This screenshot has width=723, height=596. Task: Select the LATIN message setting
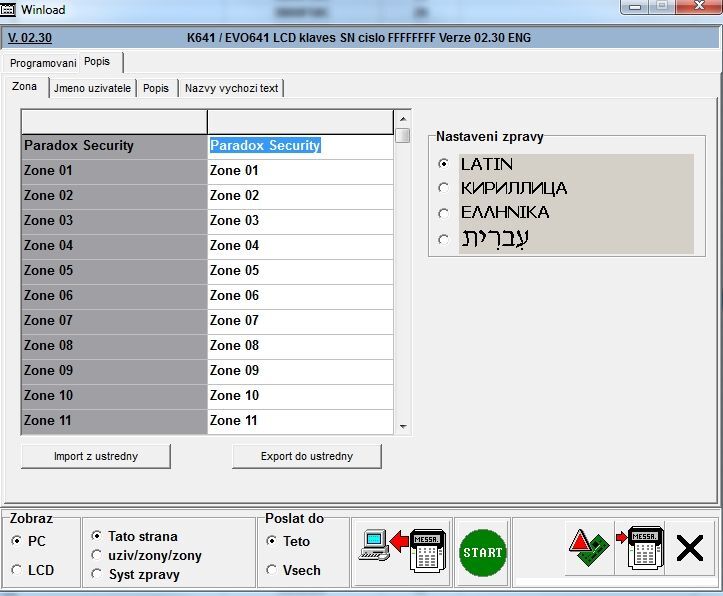(444, 164)
